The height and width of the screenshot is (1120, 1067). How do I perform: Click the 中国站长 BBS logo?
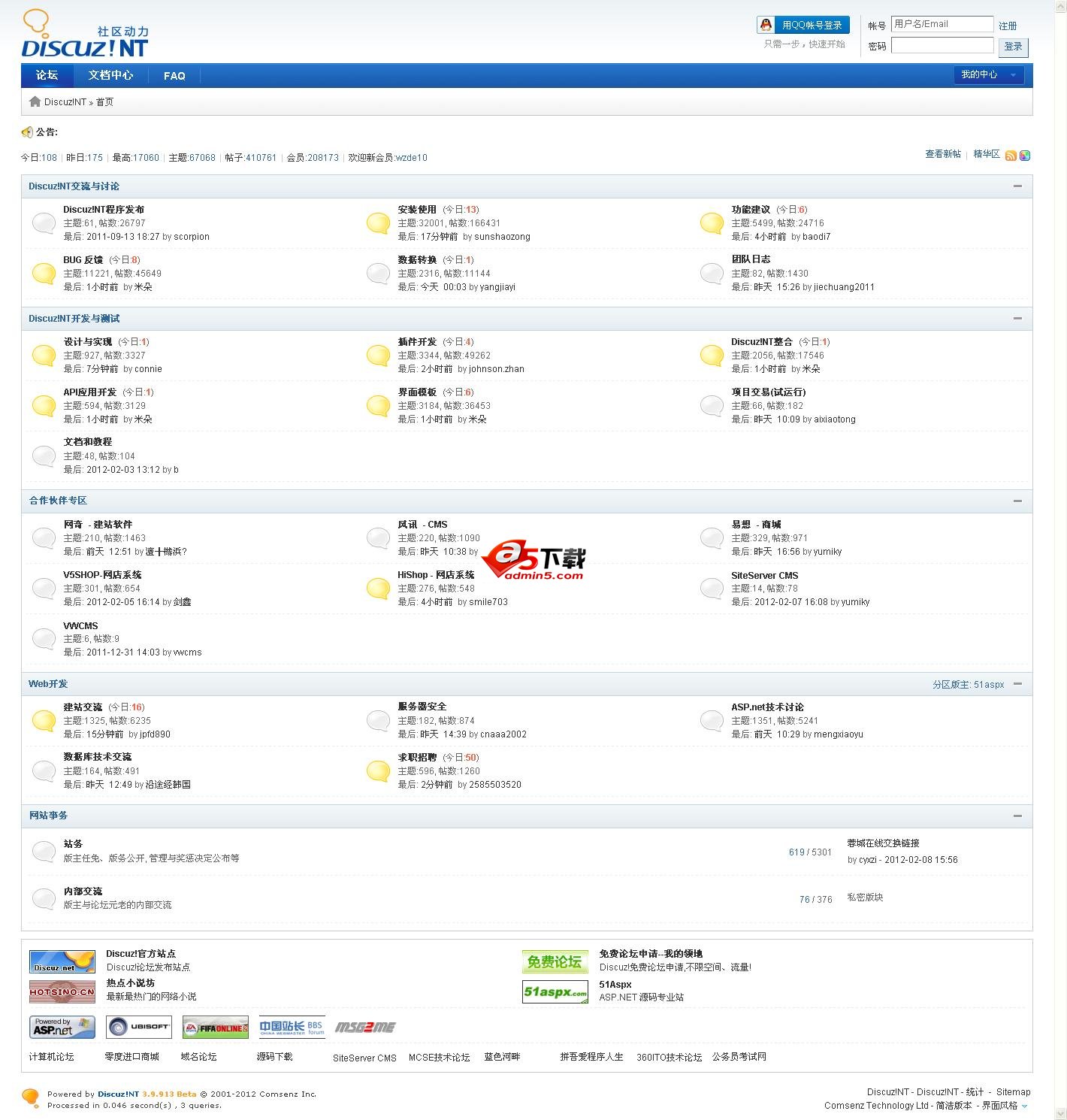click(x=292, y=1027)
